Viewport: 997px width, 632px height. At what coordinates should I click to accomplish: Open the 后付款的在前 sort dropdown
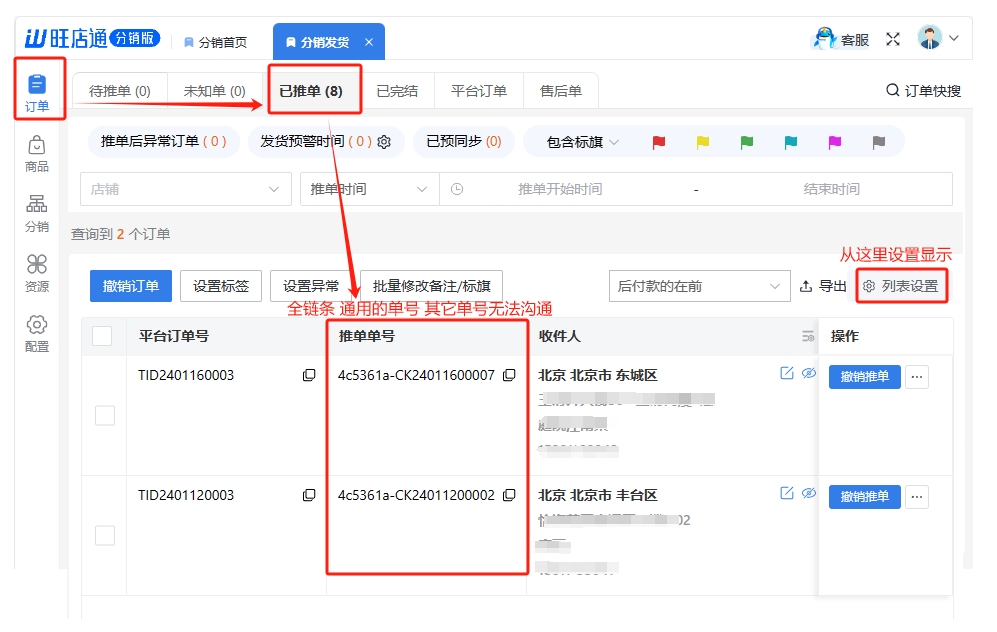pos(699,286)
